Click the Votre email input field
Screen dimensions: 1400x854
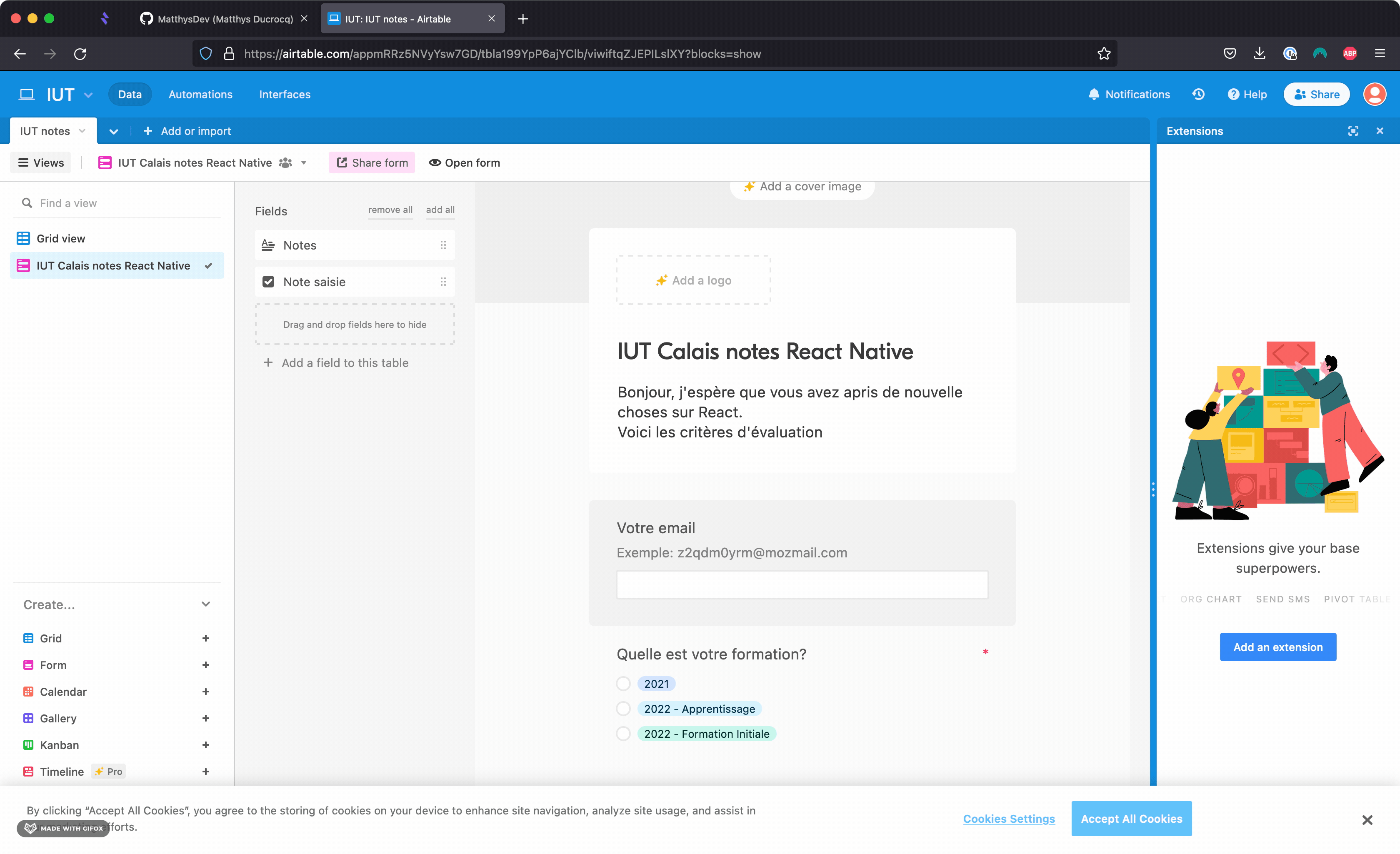click(x=802, y=584)
